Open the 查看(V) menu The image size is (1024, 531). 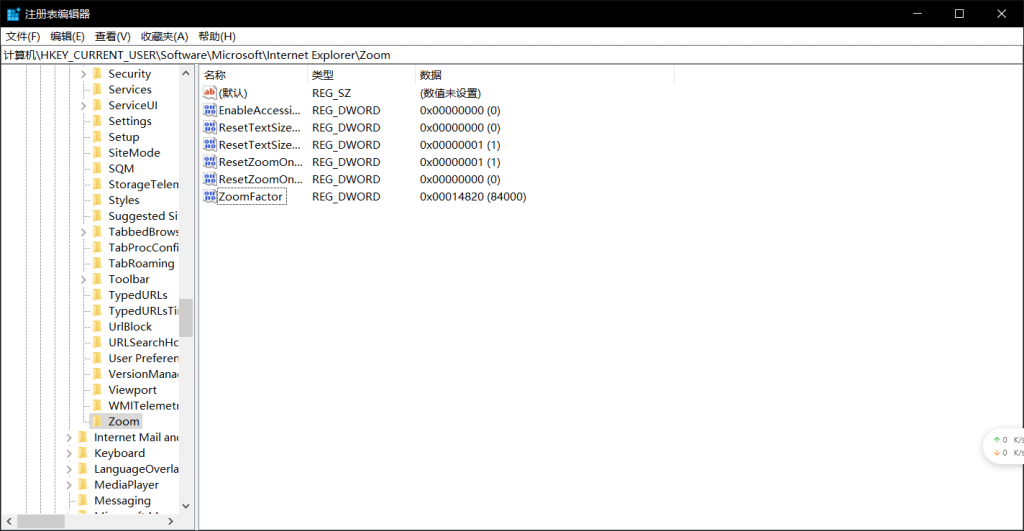pos(112,37)
